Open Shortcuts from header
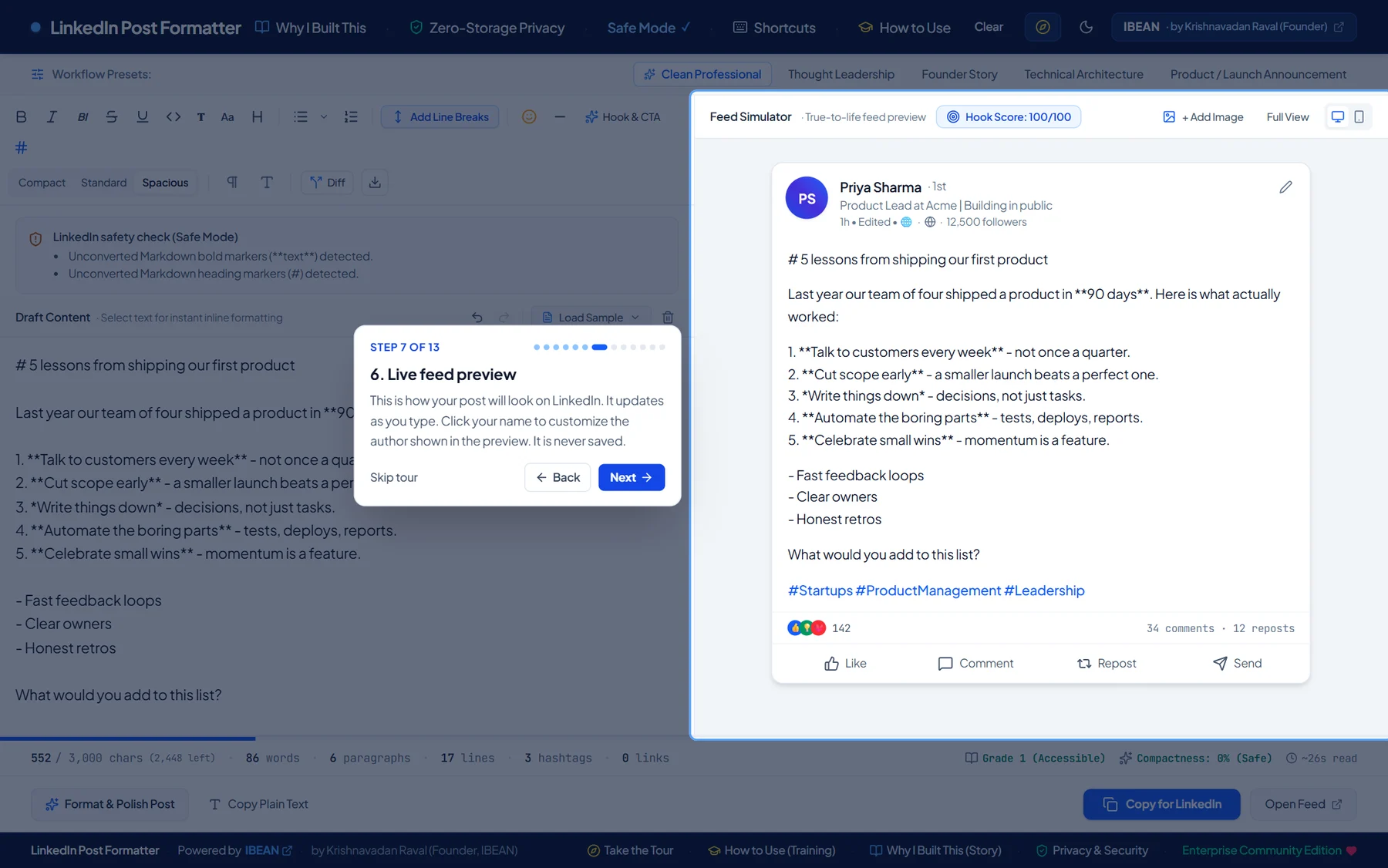 (x=774, y=28)
